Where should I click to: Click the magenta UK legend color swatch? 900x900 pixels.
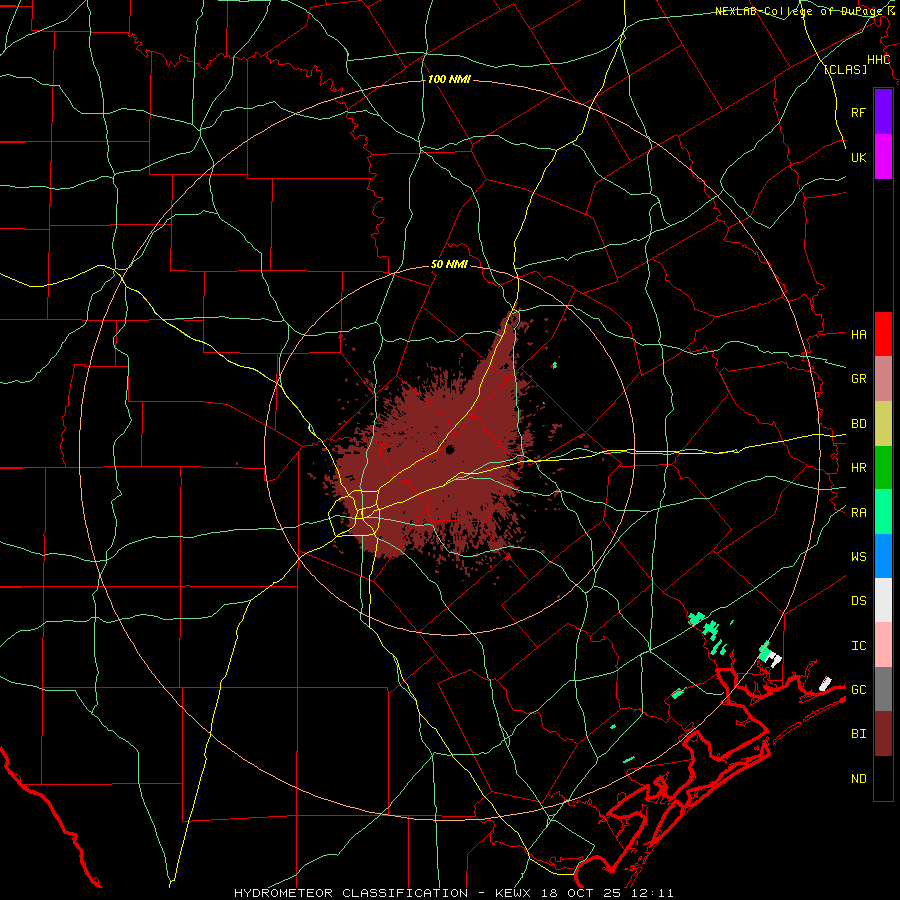(x=883, y=156)
